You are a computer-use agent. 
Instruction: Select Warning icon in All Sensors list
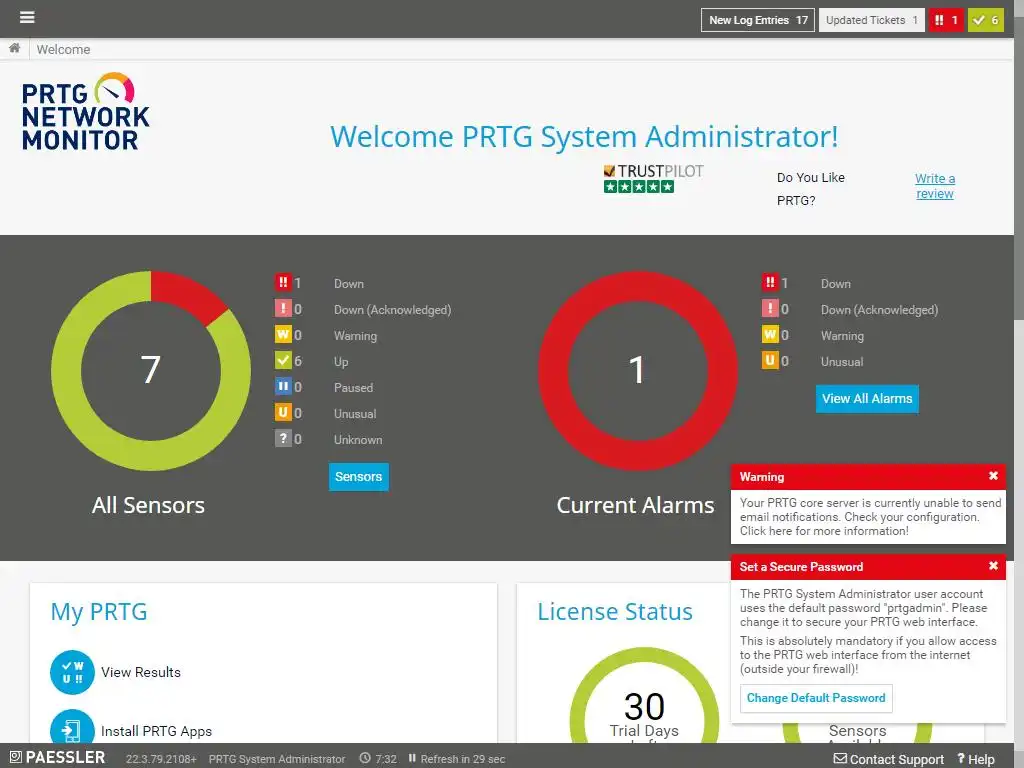tap(283, 335)
